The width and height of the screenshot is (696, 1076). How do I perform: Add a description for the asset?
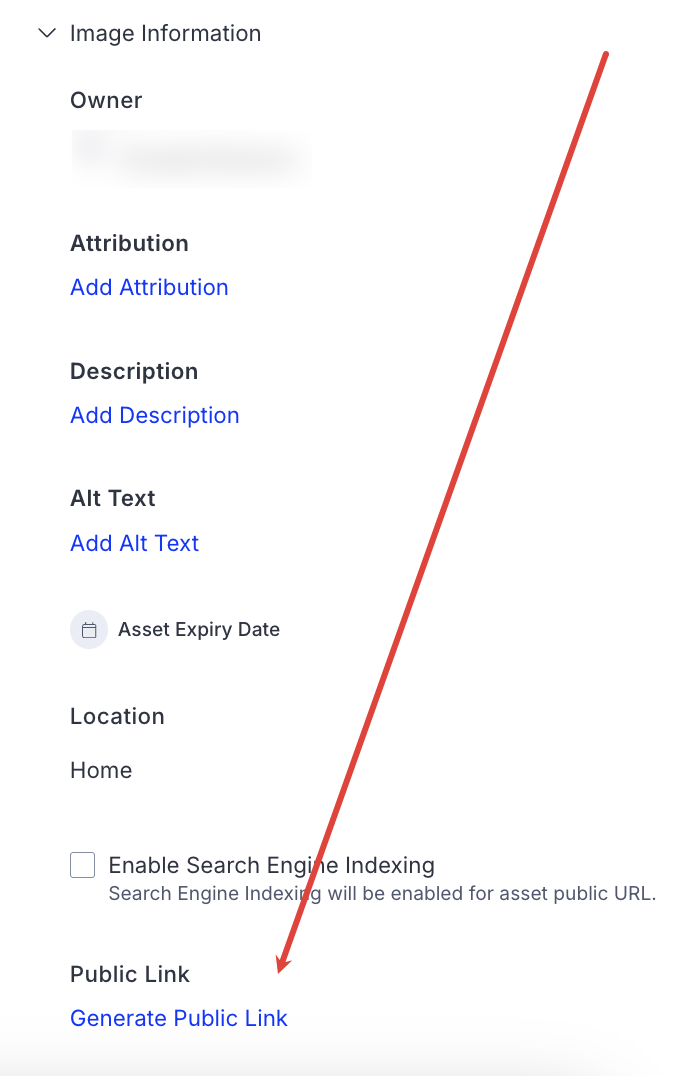(154, 415)
